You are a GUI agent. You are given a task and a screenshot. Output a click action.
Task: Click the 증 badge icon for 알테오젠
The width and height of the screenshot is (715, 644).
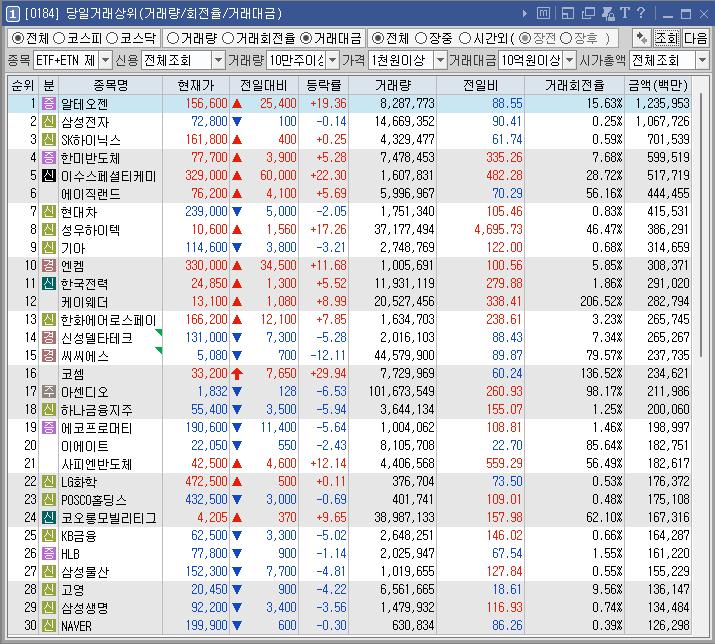[49, 104]
